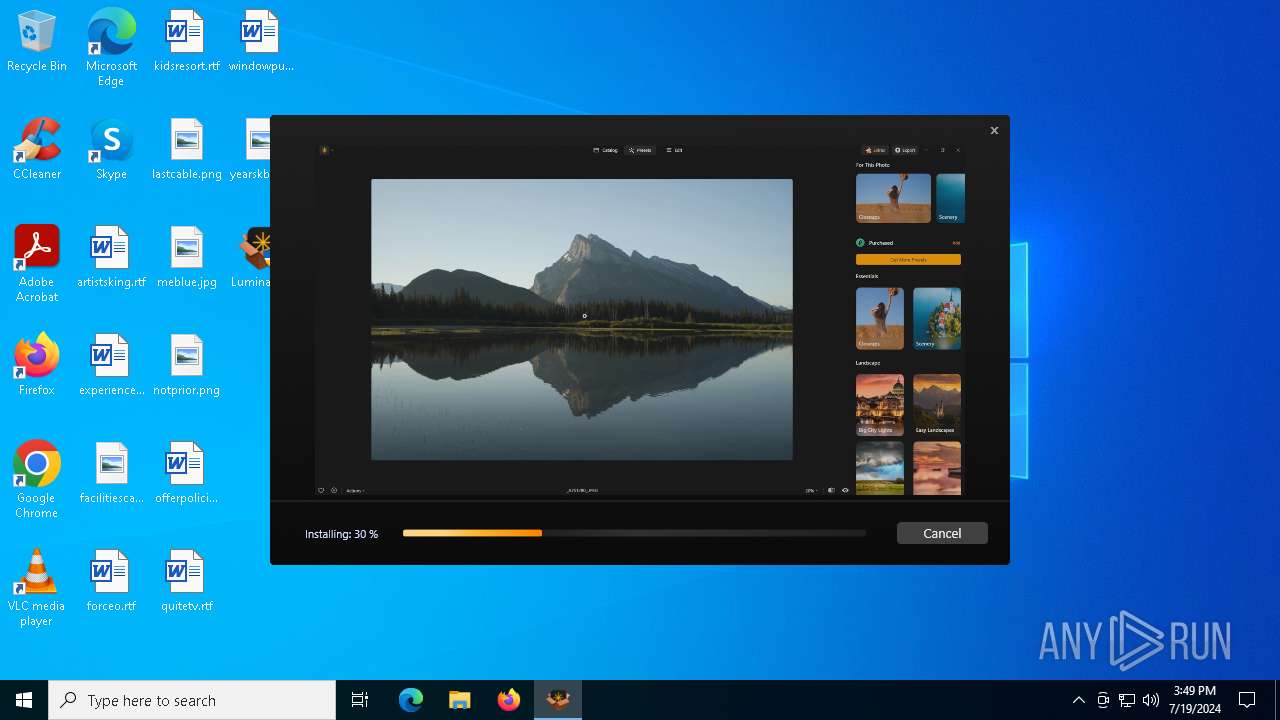Open the Recycle Bin desktop icon
This screenshot has width=1280, height=720.
click(x=37, y=41)
